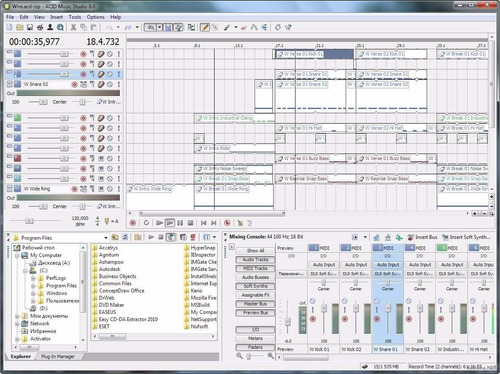Open the Mixing Console properties dropdown arrow
Viewport: 500px width, 374px height.
click(365, 237)
